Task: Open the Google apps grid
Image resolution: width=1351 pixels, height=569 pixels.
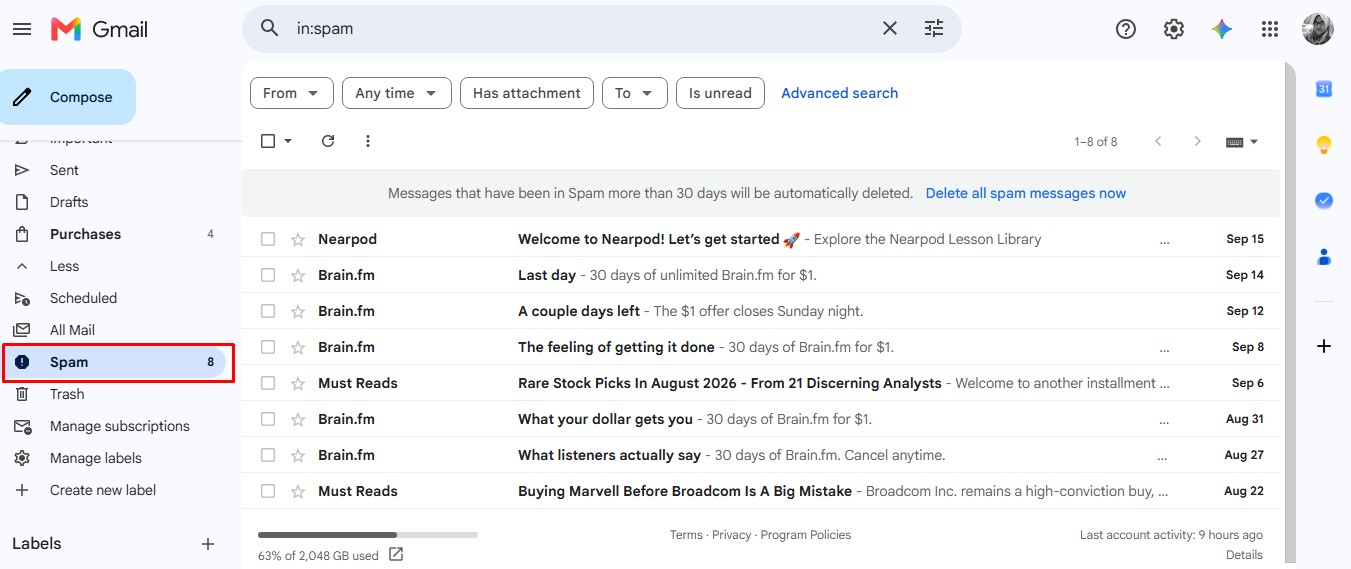Action: pos(1270,29)
